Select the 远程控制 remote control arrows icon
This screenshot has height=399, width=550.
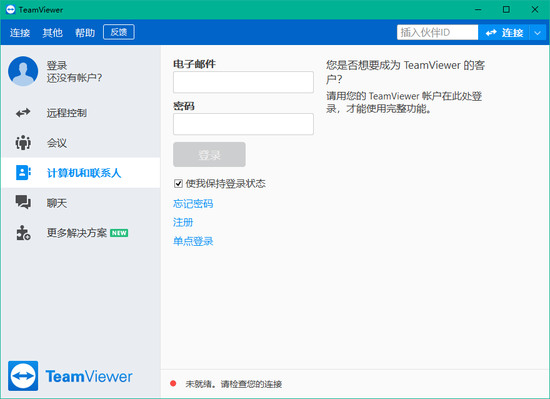[23, 113]
